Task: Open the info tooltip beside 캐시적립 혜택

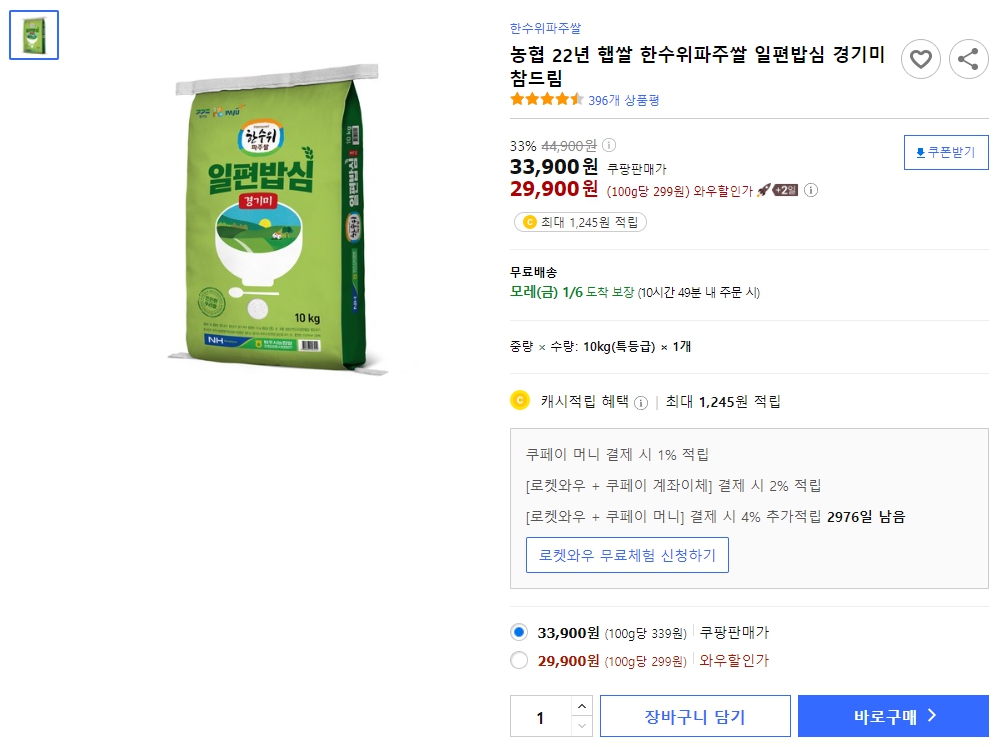Action: coord(639,402)
